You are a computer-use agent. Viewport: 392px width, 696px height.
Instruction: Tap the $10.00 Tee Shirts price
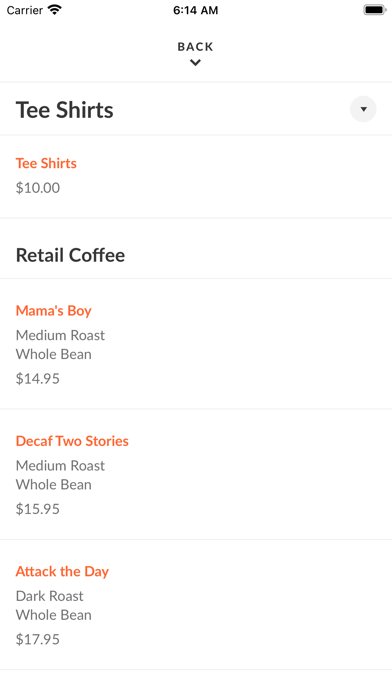[38, 188]
